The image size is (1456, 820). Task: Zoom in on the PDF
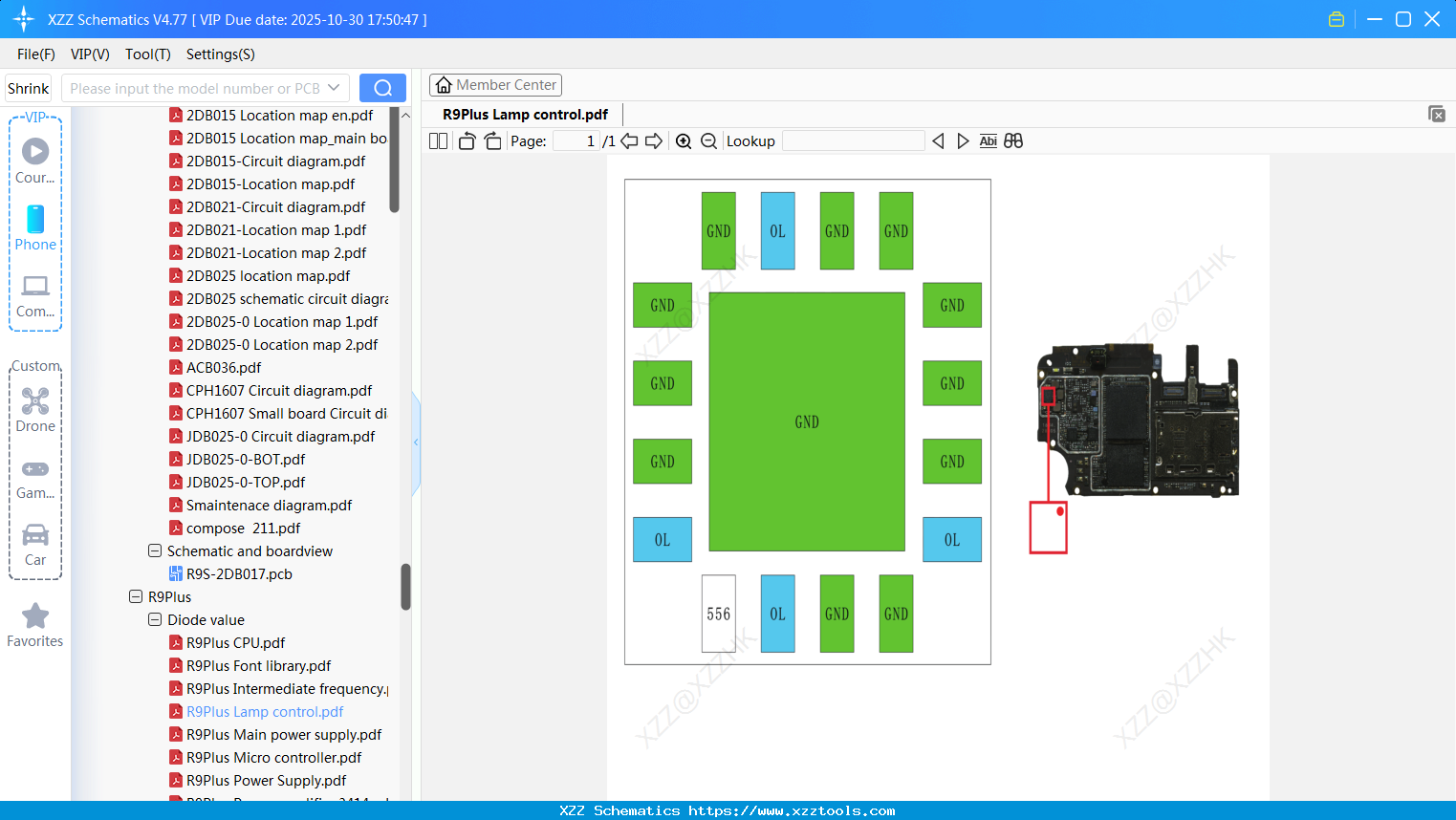(684, 141)
